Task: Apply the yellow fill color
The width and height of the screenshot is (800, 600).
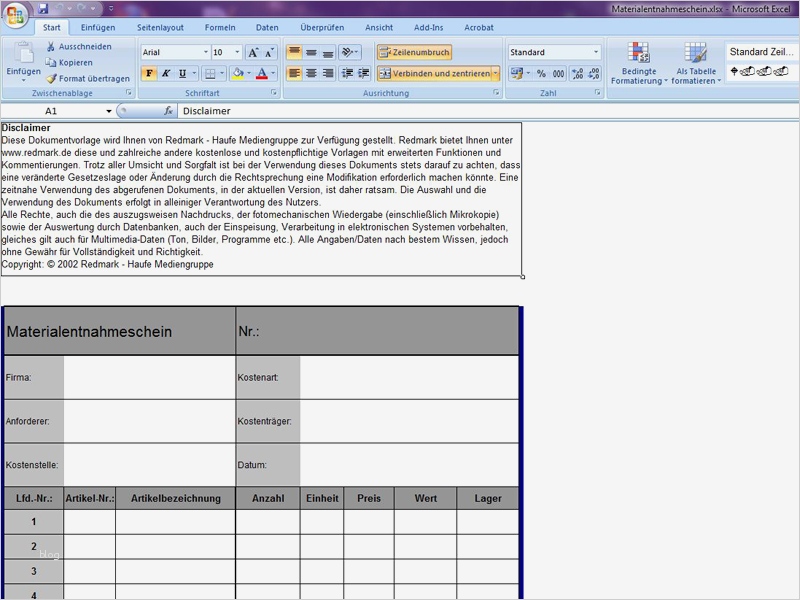Action: (x=238, y=73)
